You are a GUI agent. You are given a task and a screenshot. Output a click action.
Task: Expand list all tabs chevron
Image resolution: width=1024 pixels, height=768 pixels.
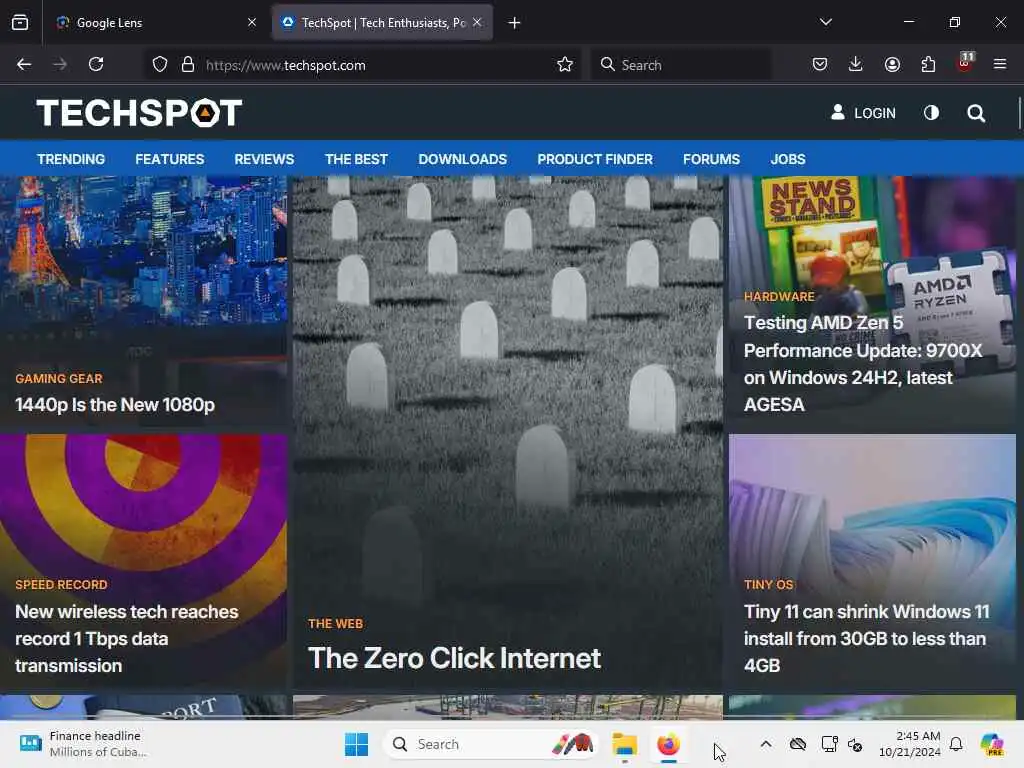tap(826, 22)
